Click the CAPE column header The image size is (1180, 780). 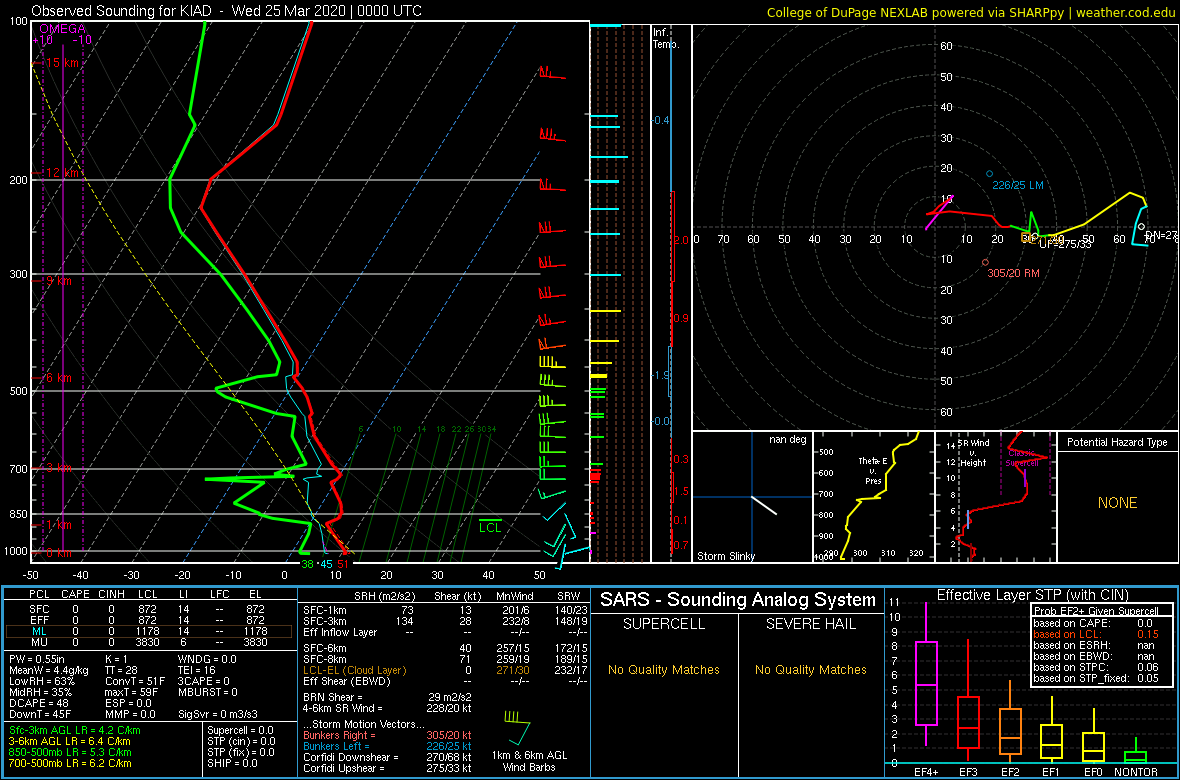click(x=75, y=595)
